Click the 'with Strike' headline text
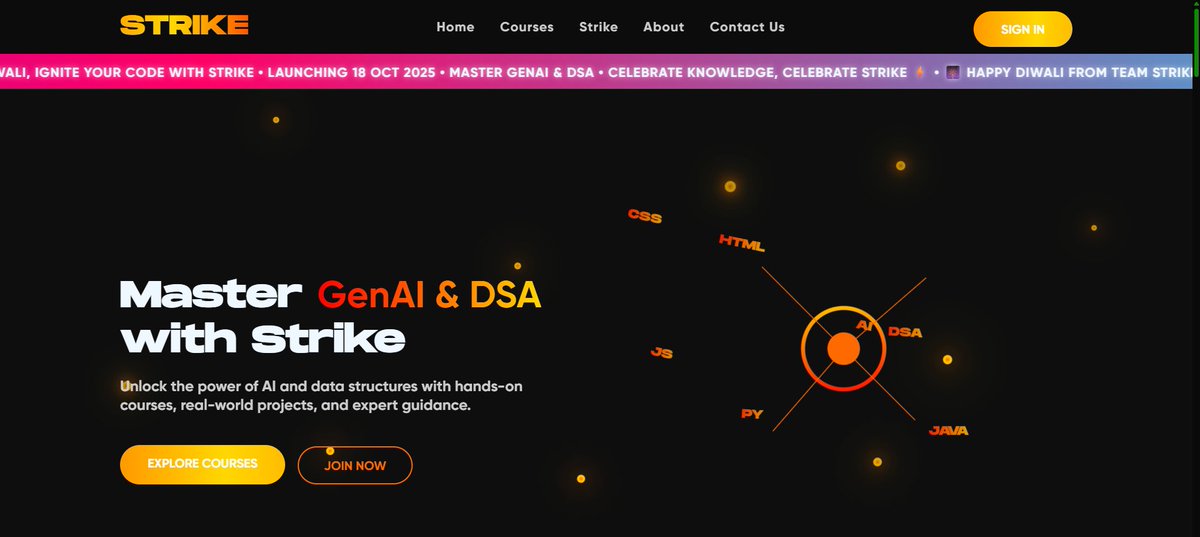Viewport: 1200px width, 537px height. pyautogui.click(x=263, y=339)
